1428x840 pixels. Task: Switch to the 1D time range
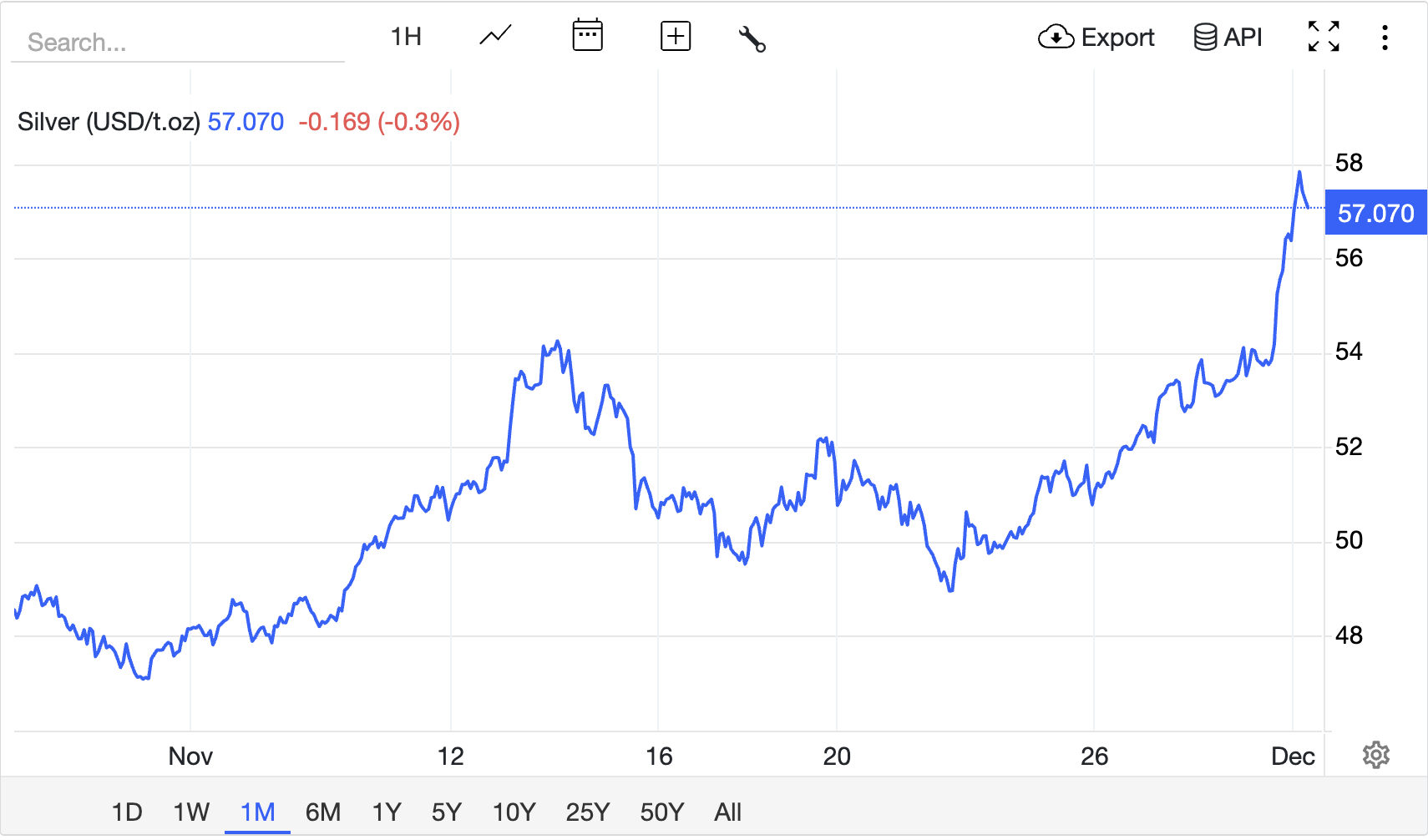tap(127, 811)
